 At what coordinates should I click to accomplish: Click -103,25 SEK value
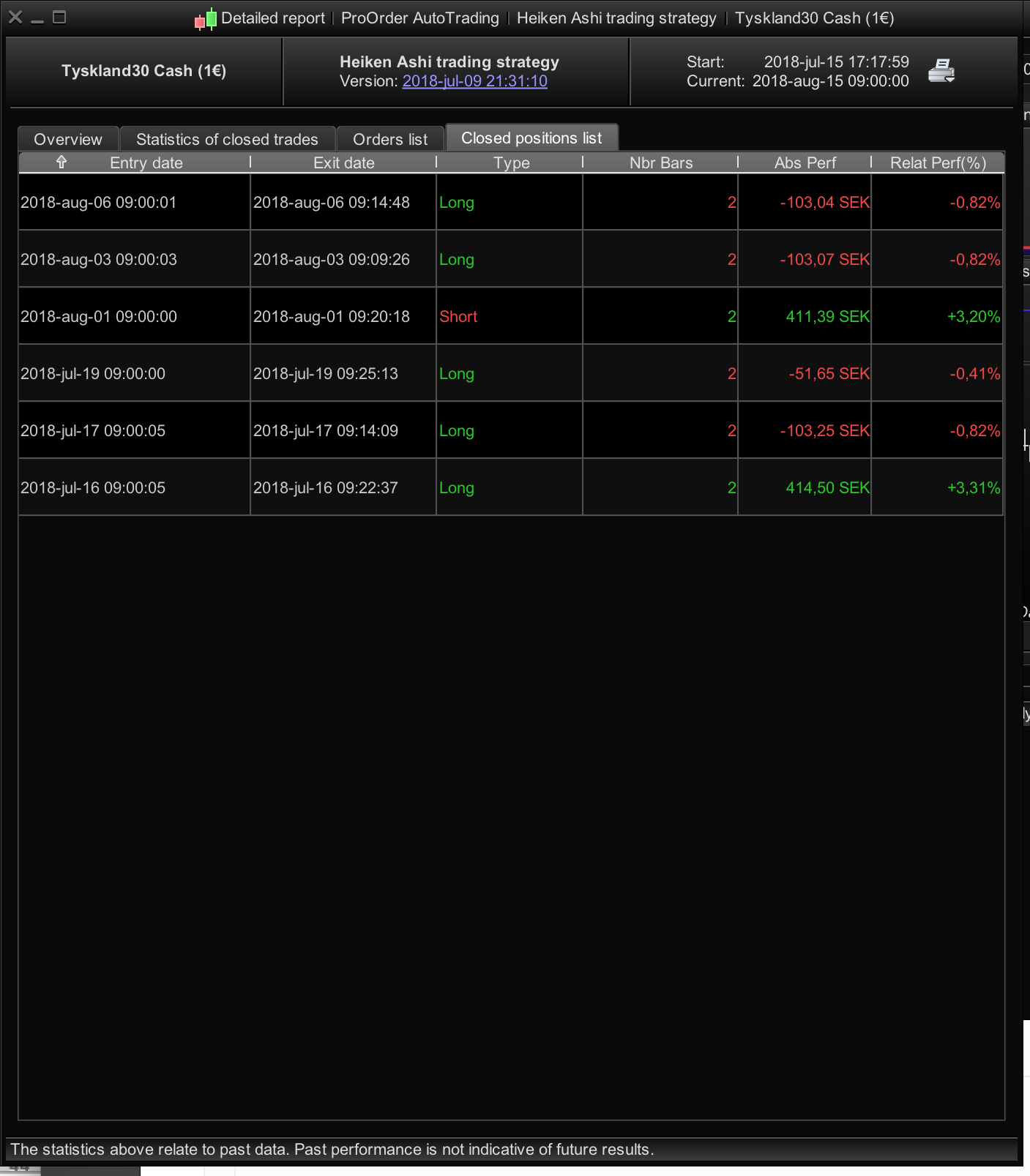point(825,431)
